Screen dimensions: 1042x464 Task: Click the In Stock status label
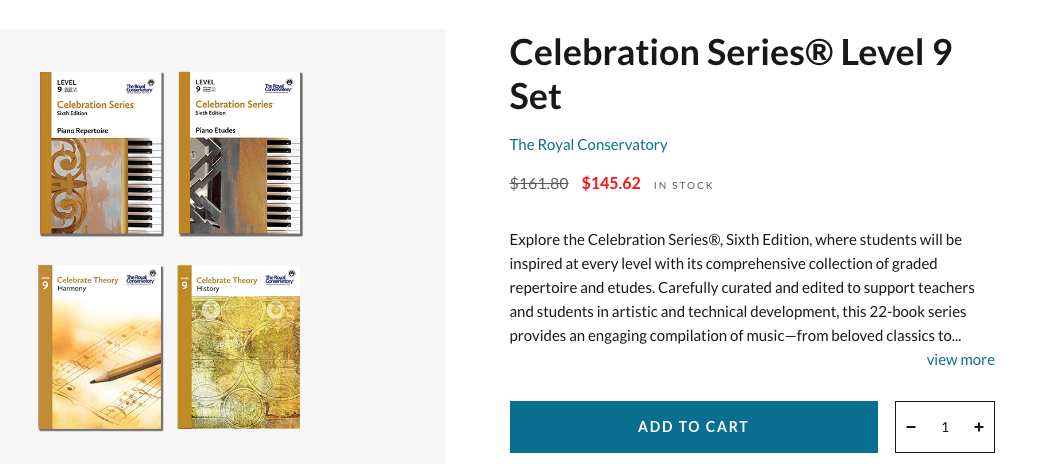click(684, 185)
